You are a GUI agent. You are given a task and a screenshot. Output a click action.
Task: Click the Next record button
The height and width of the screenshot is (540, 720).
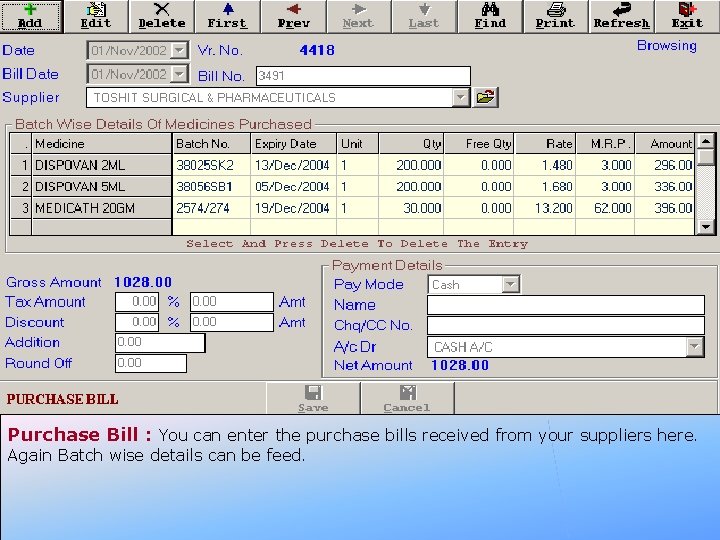coord(359,17)
